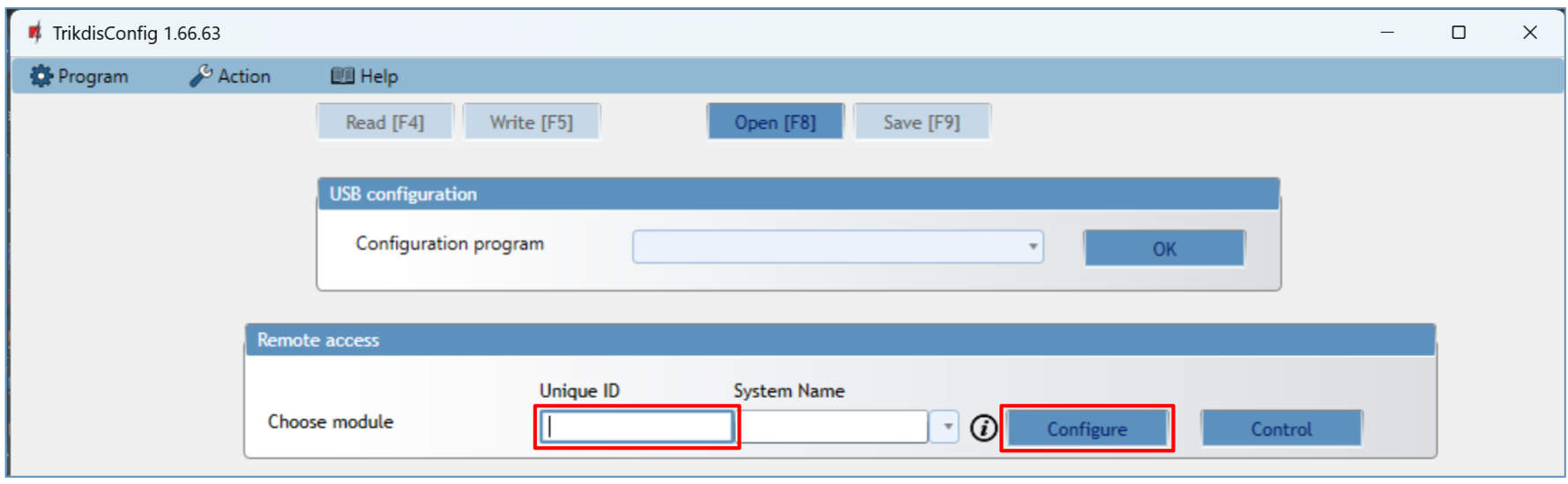Viewport: 1568px width, 484px height.
Task: Open the Action menu
Action: click(230, 77)
